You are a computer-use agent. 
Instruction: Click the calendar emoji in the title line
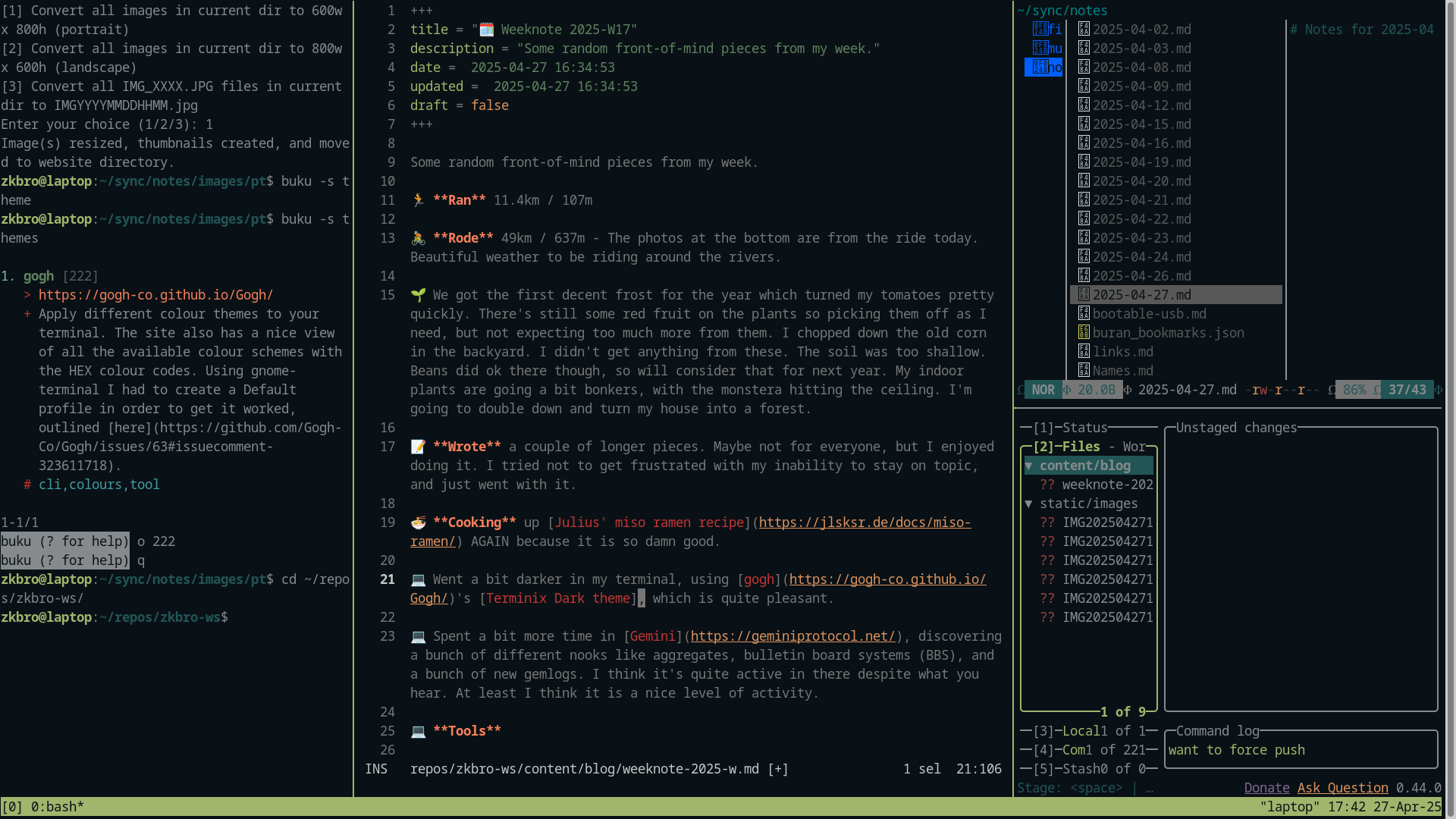tap(486, 29)
